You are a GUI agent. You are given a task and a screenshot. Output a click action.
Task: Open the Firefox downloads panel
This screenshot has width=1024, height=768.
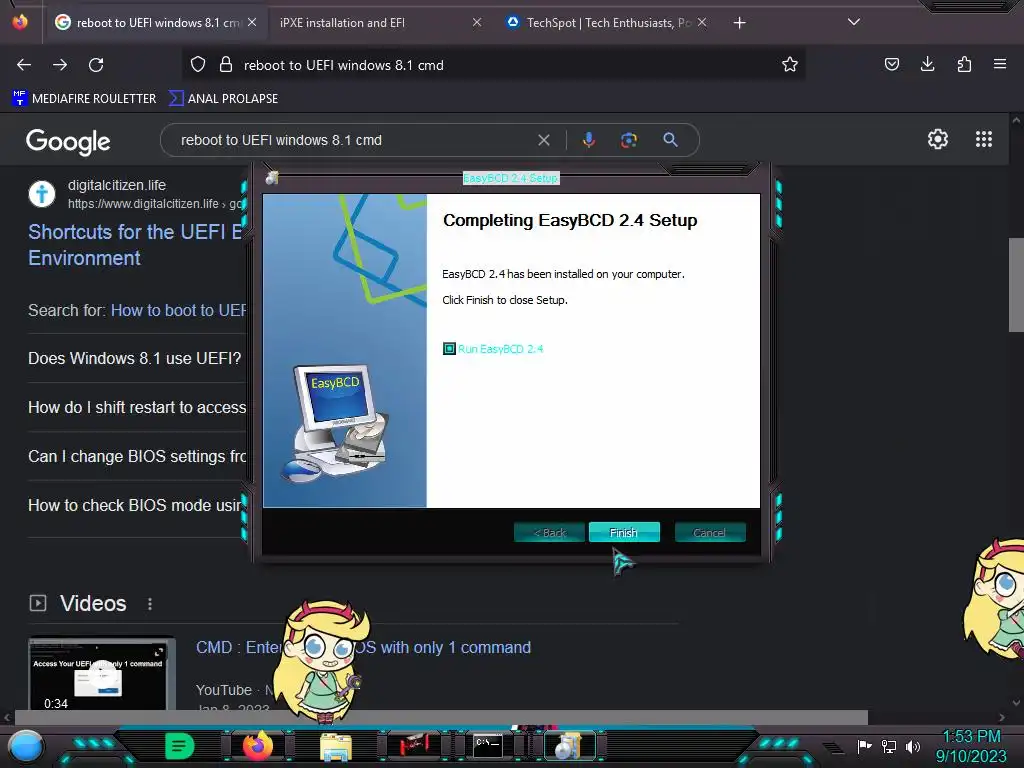(x=927, y=64)
